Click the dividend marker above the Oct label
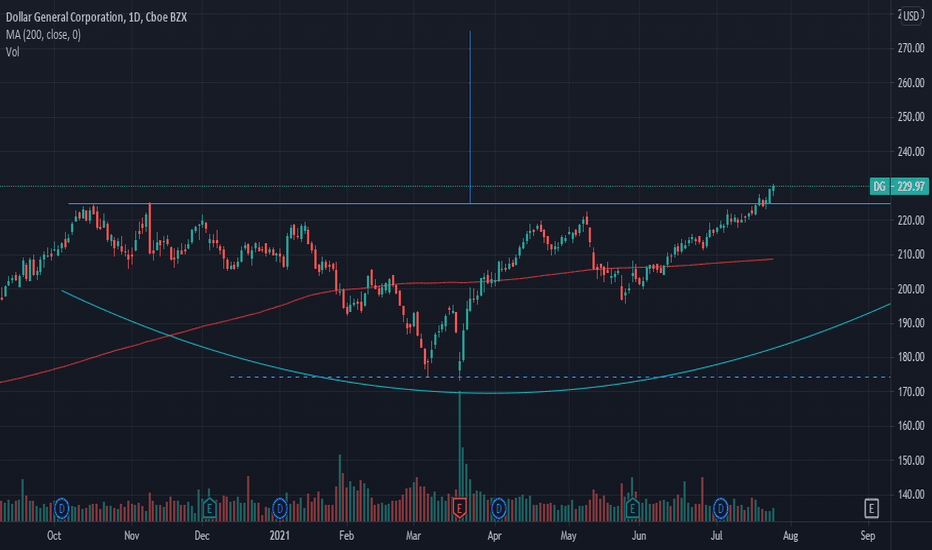The height and width of the screenshot is (550, 932). point(61,508)
